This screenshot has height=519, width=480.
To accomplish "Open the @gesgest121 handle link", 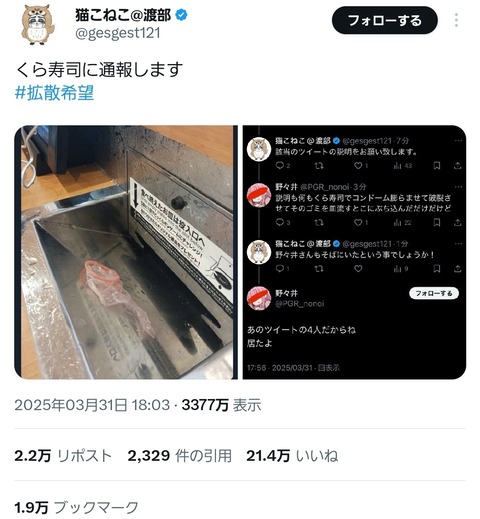I will 118,33.
